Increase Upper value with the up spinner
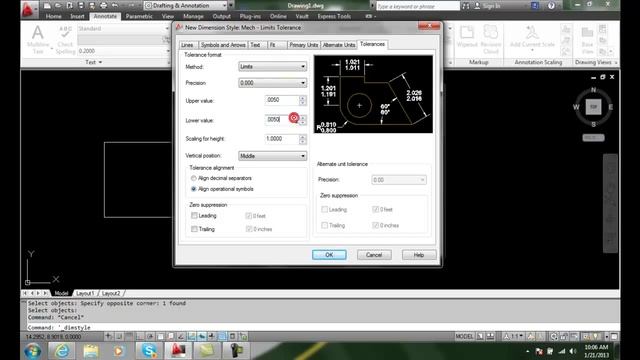The image size is (640, 360). (302, 98)
